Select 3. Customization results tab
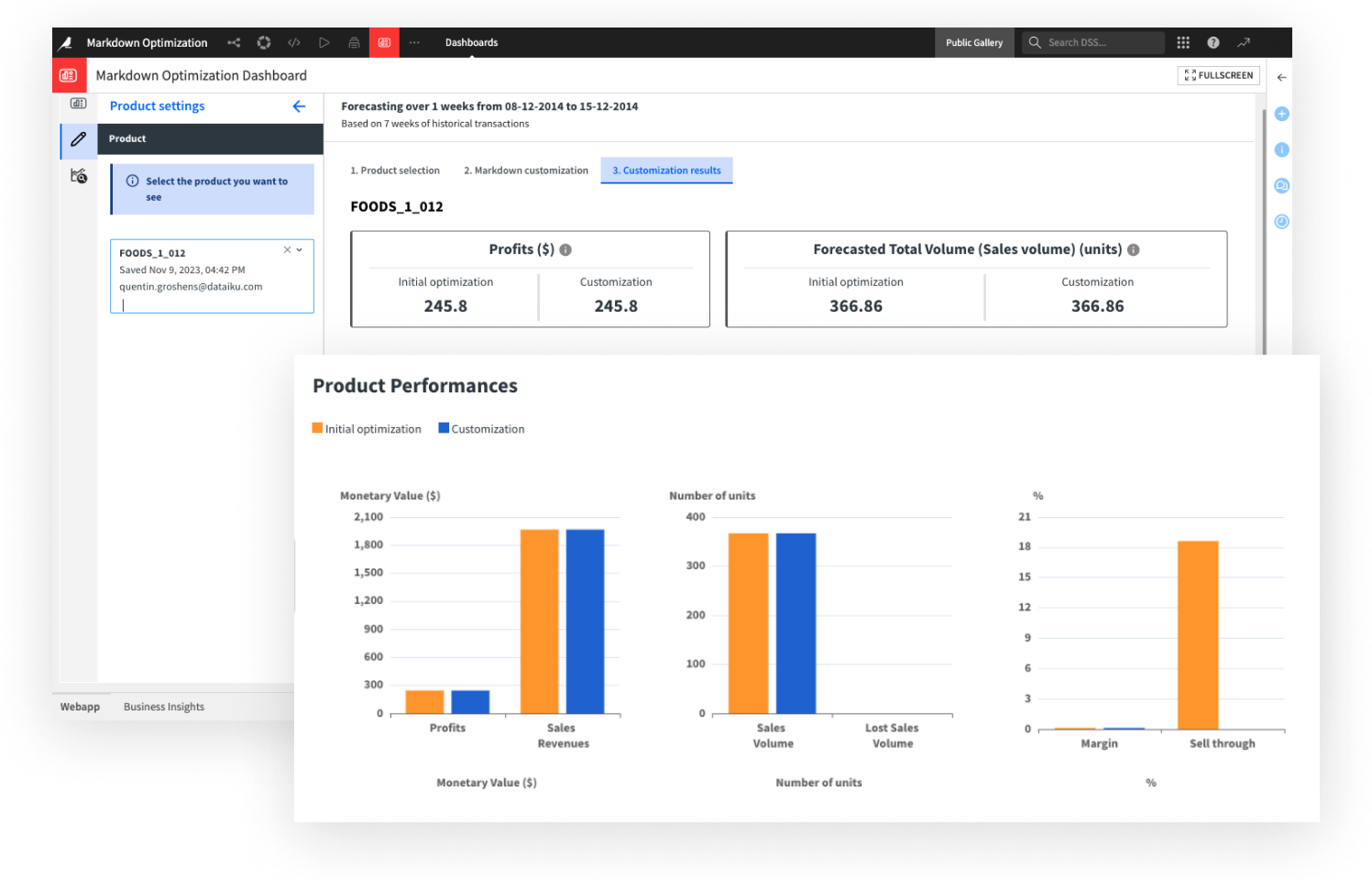This screenshot has width=1372, height=880. (666, 170)
